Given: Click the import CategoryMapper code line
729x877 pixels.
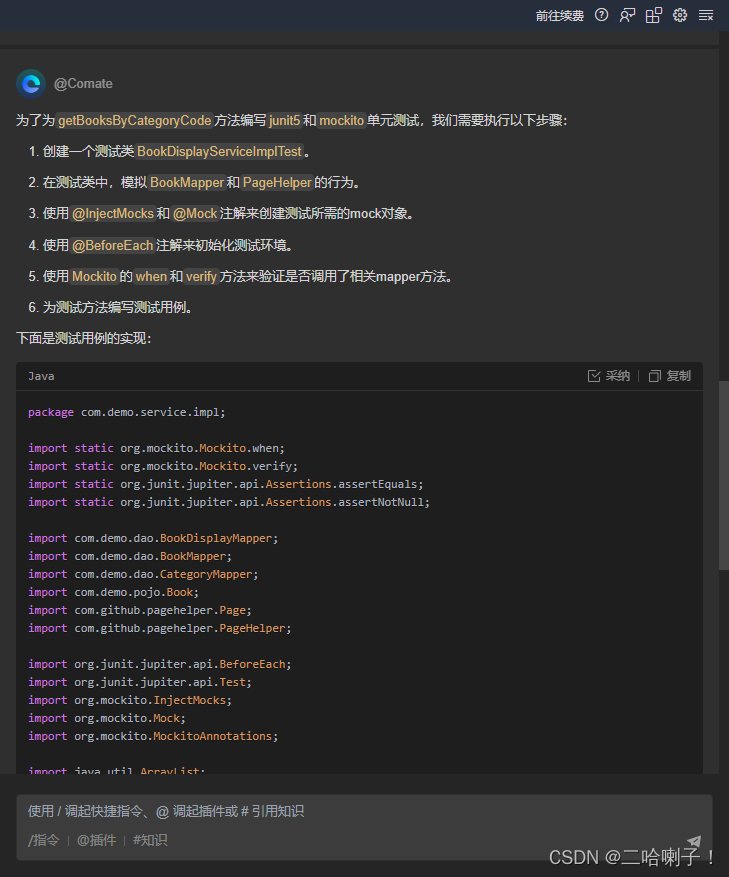Looking at the screenshot, I should click(143, 574).
